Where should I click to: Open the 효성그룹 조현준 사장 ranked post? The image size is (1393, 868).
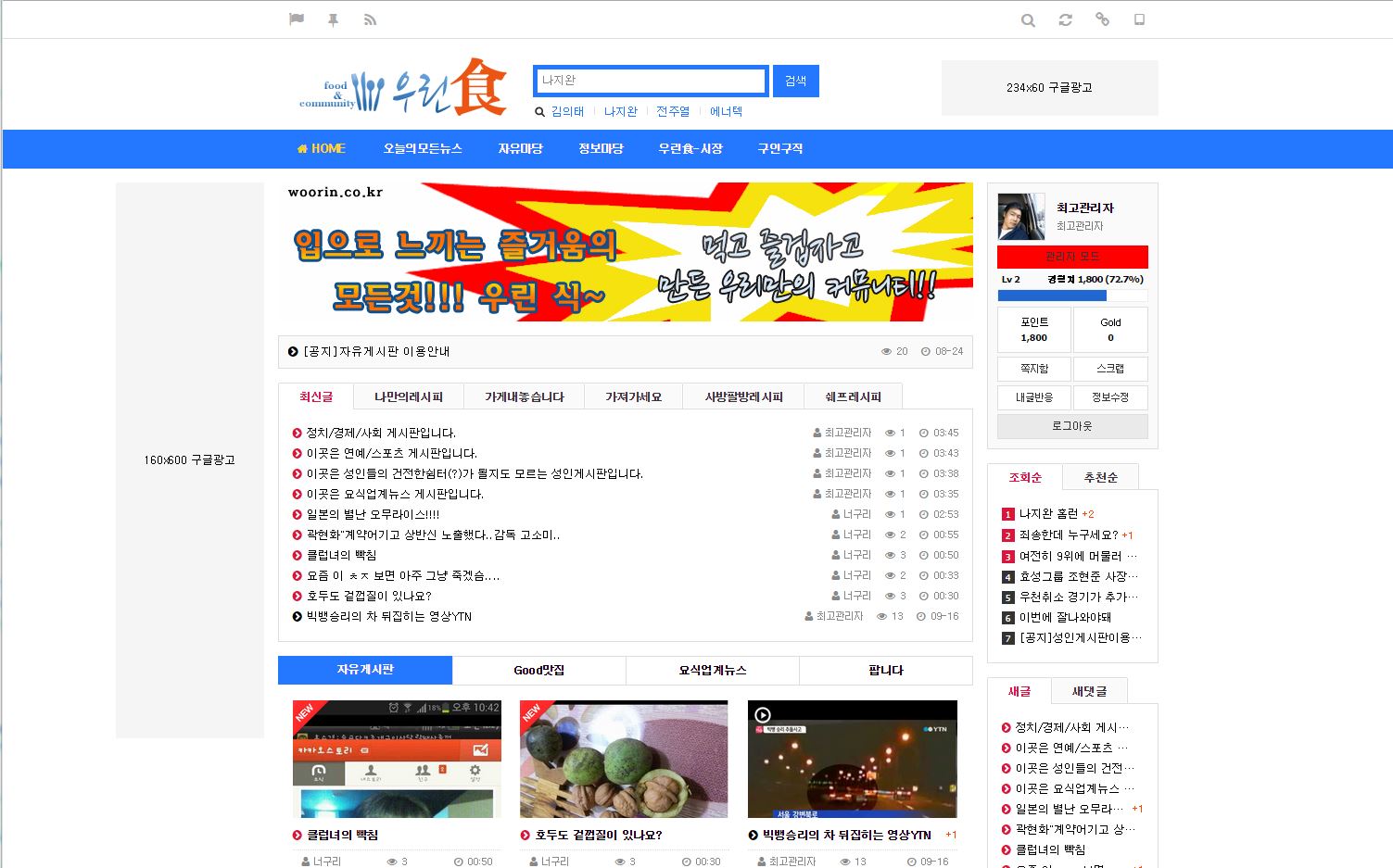tap(1078, 576)
